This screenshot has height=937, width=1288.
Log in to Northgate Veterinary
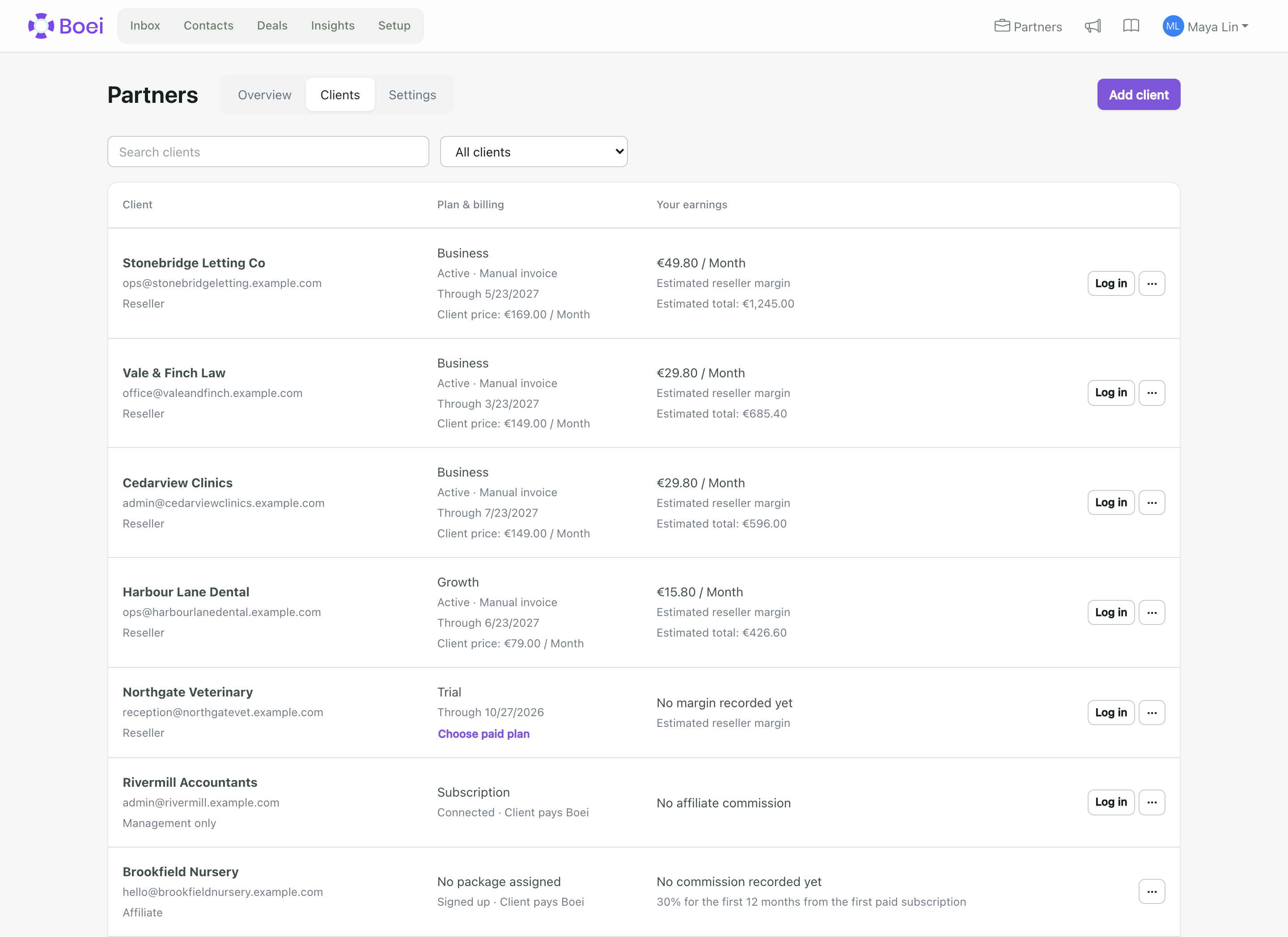coord(1111,712)
